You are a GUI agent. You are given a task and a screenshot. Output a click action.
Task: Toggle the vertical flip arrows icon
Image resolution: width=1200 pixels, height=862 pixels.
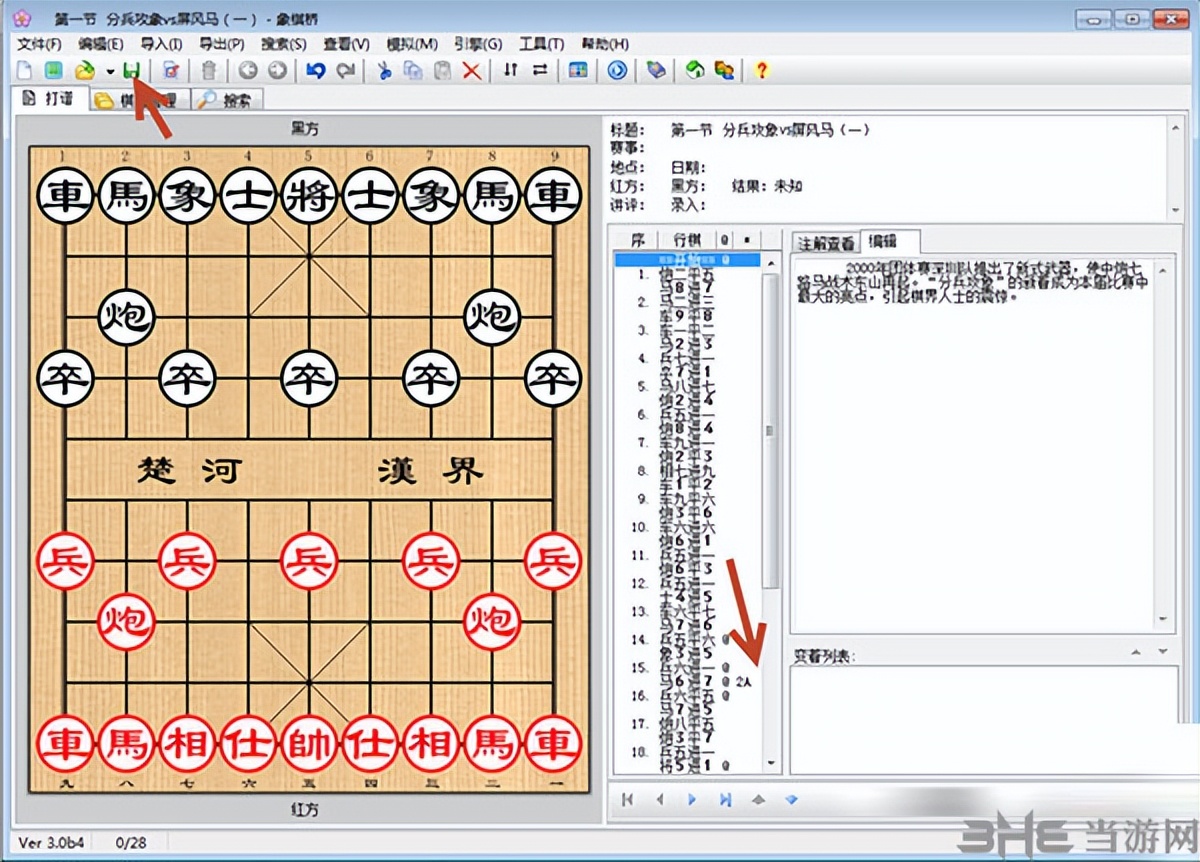(512, 70)
